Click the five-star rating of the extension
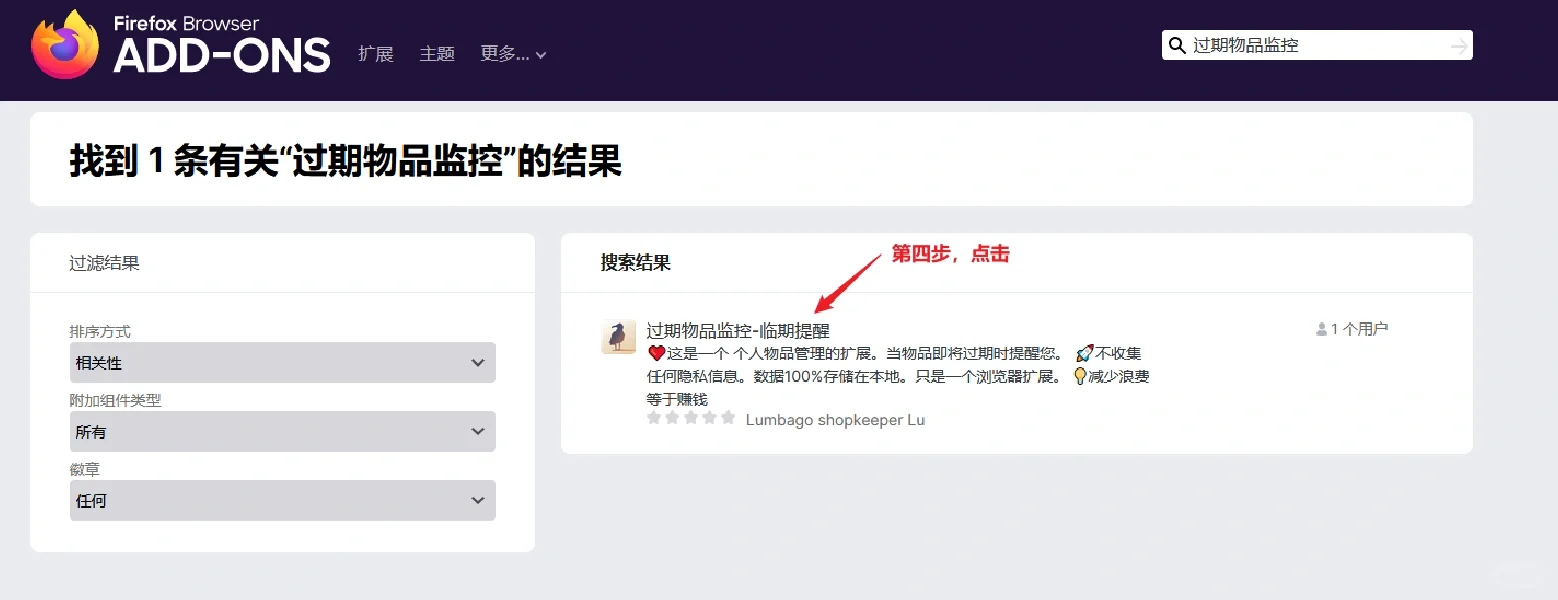 tap(691, 418)
